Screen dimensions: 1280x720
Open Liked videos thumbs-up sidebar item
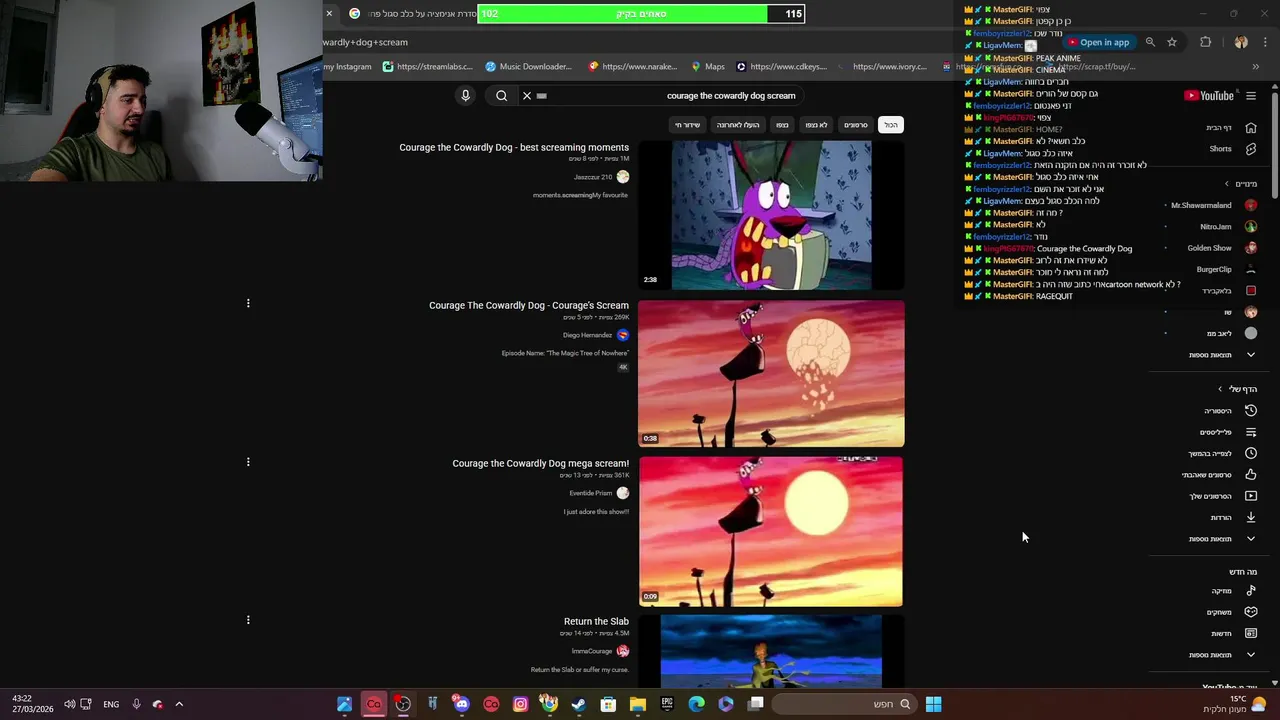[1251, 475]
